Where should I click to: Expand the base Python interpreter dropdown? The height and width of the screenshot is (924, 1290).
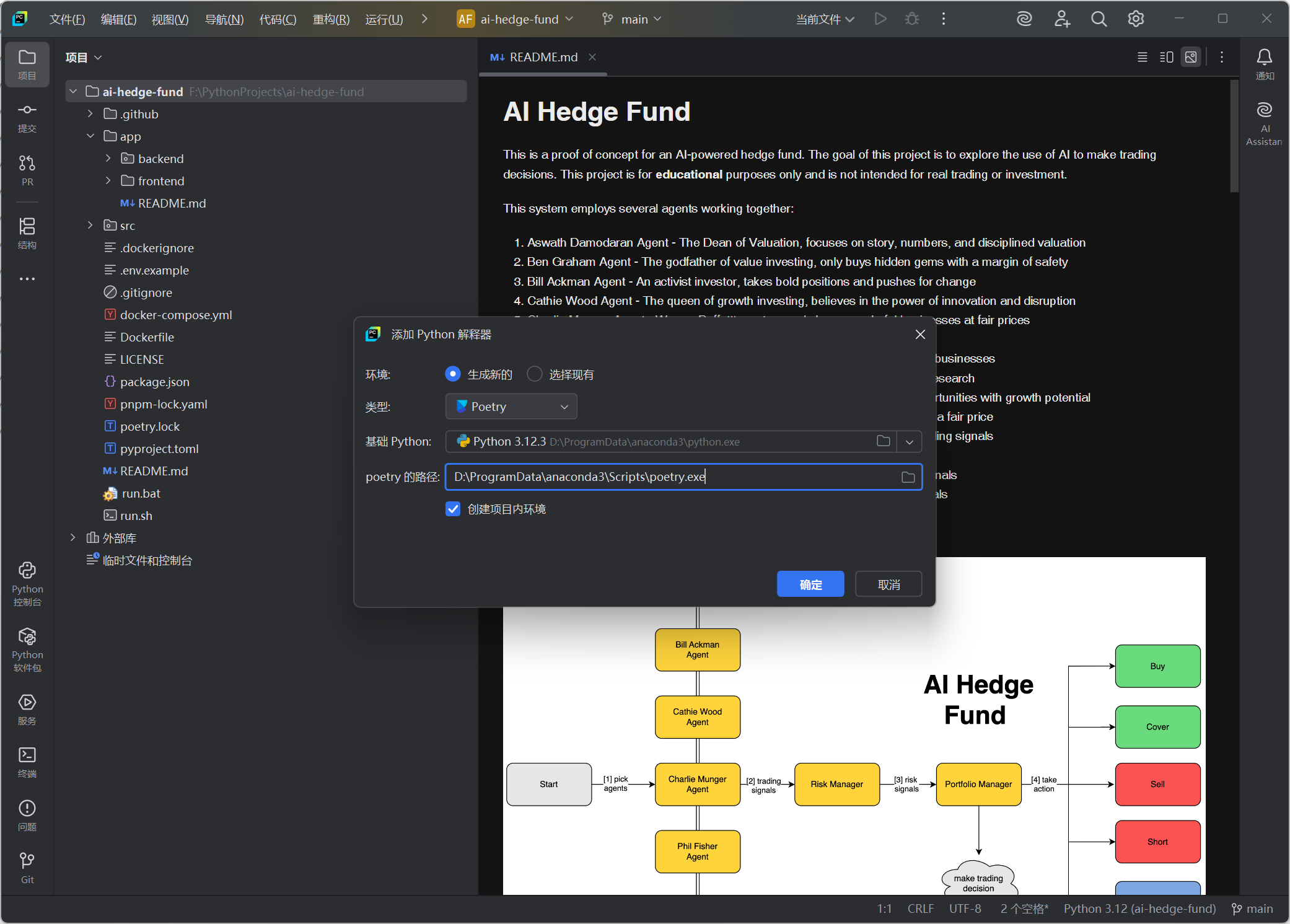pos(909,441)
